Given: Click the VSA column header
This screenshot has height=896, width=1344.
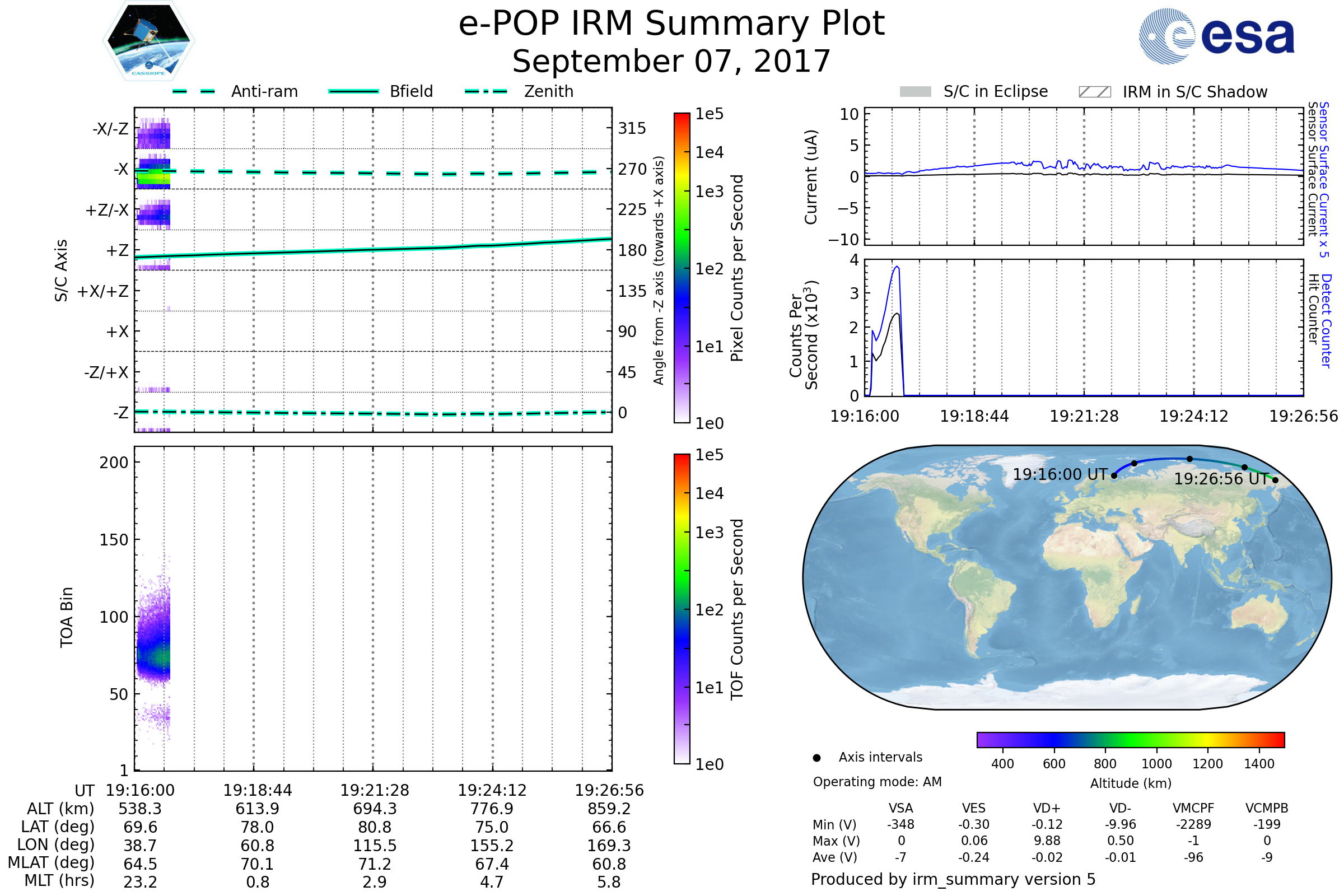Looking at the screenshot, I should point(900,808).
